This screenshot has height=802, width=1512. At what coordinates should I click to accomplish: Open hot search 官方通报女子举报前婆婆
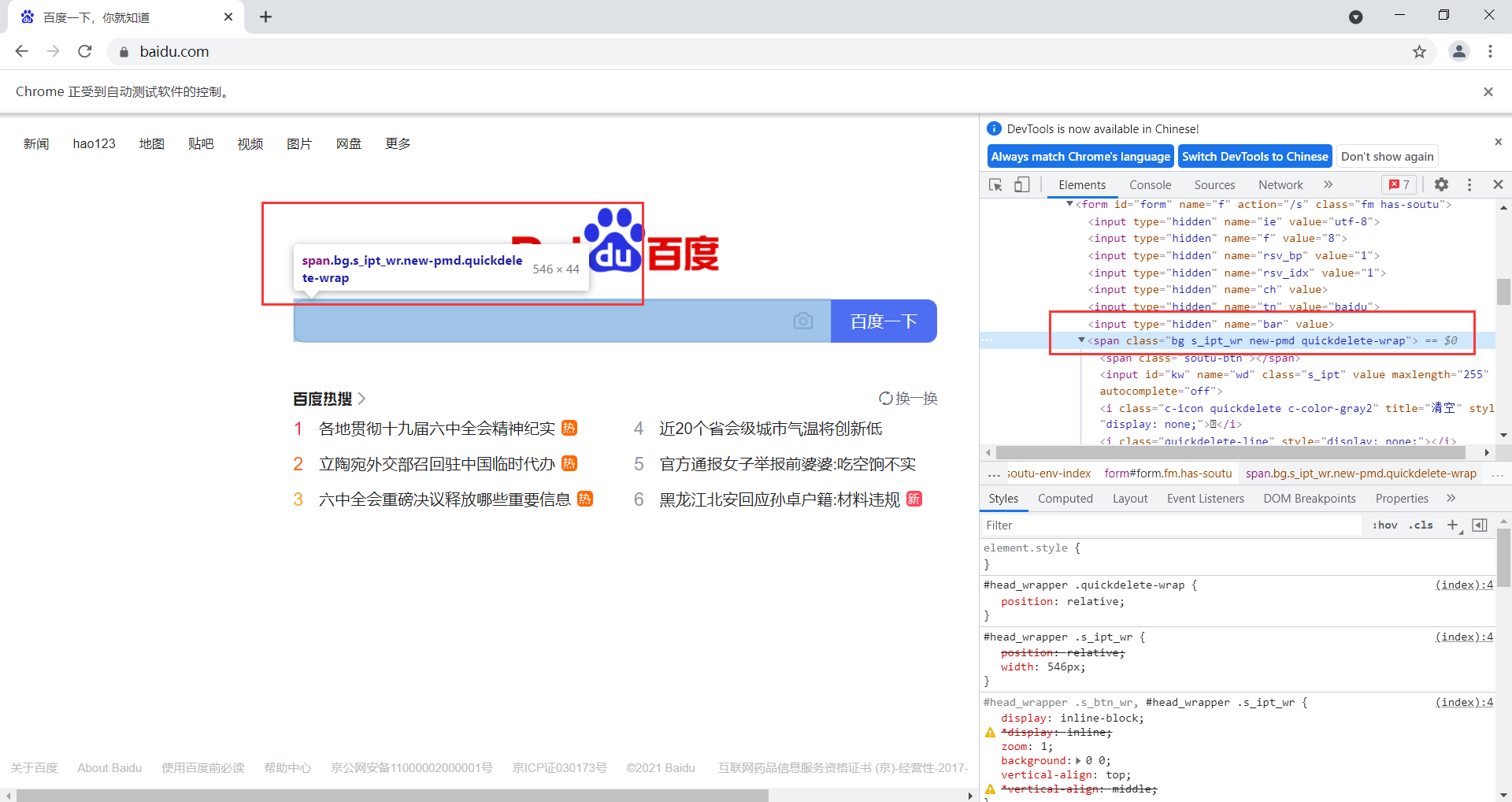tap(787, 464)
